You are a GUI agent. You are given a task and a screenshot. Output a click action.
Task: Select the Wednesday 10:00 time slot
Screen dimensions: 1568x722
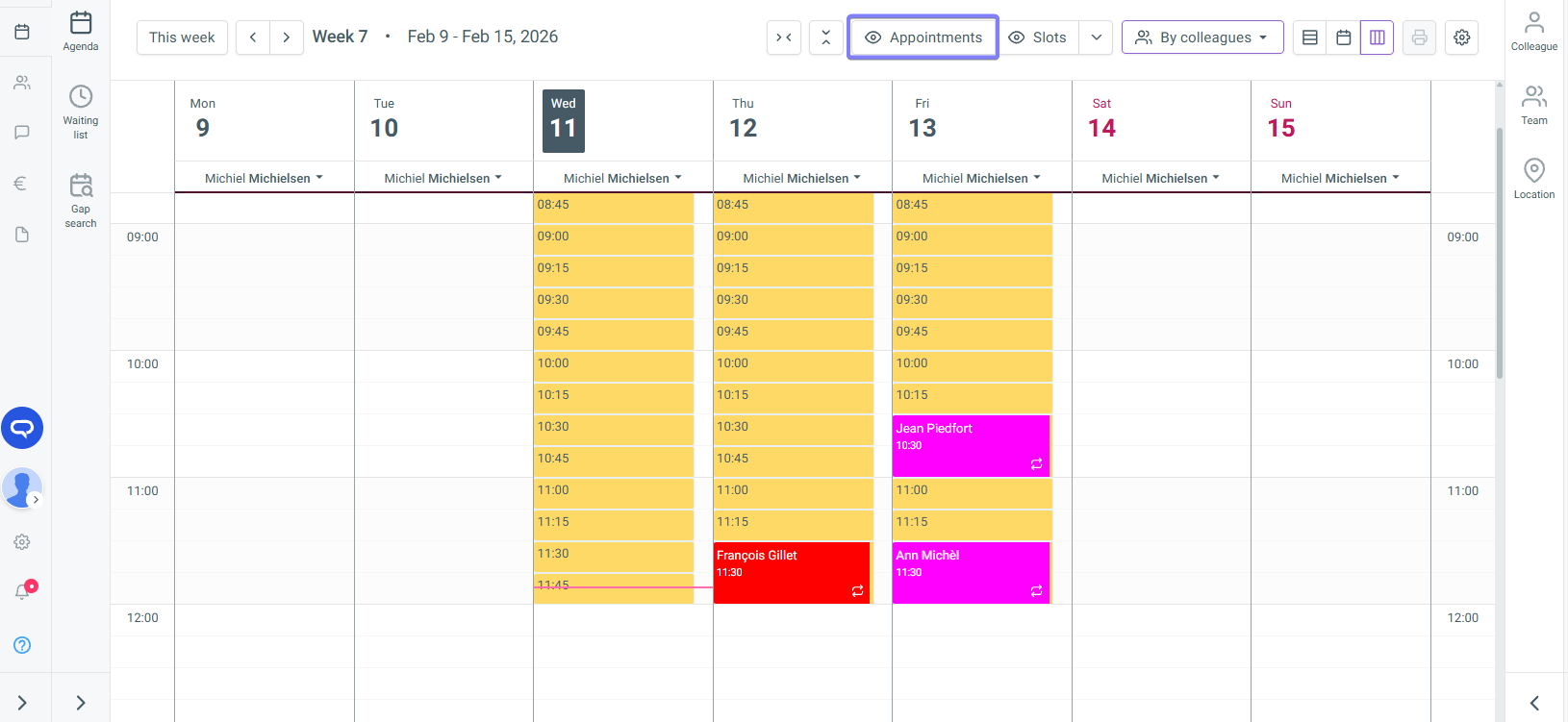[613, 365]
